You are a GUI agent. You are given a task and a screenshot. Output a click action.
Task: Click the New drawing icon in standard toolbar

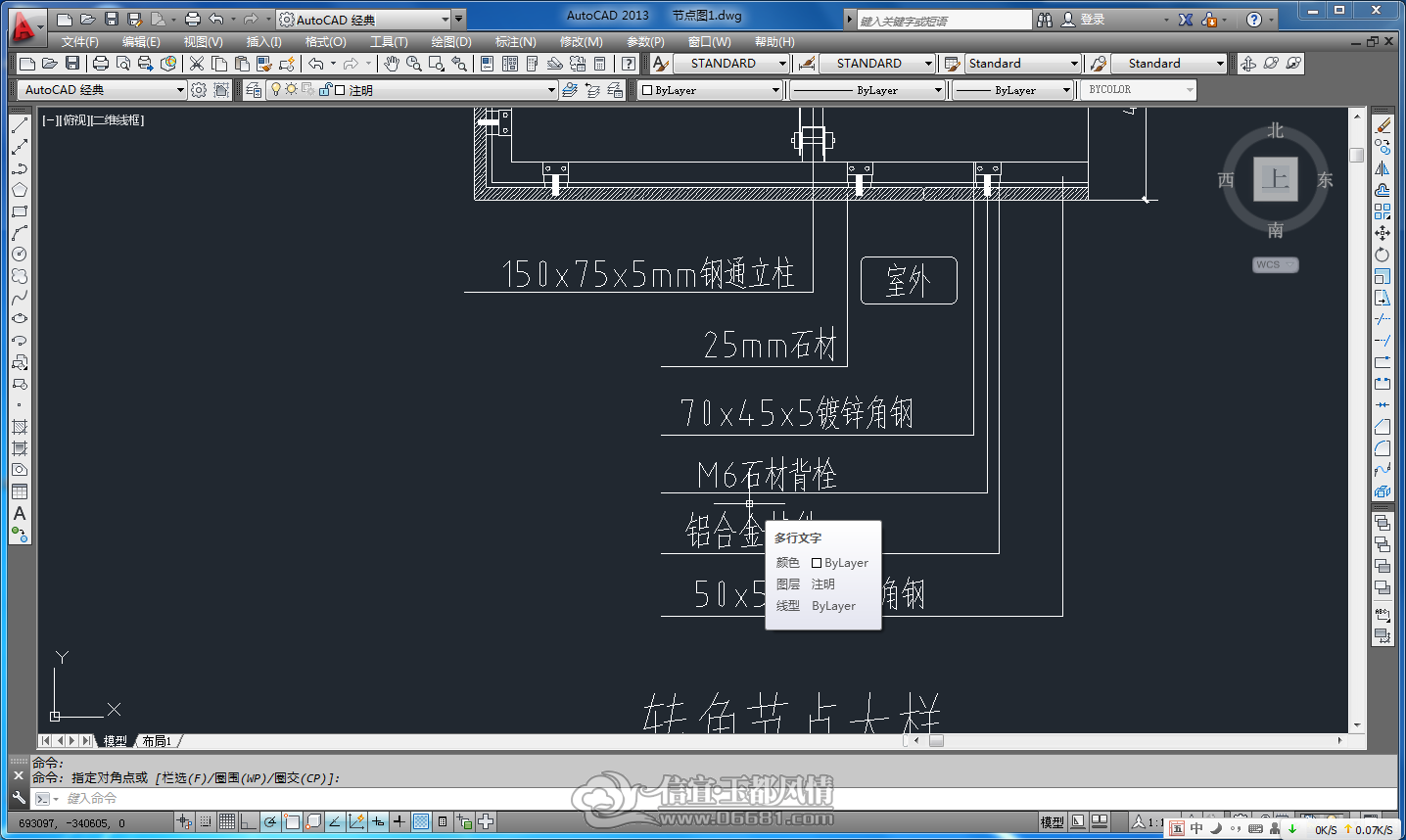click(x=27, y=64)
